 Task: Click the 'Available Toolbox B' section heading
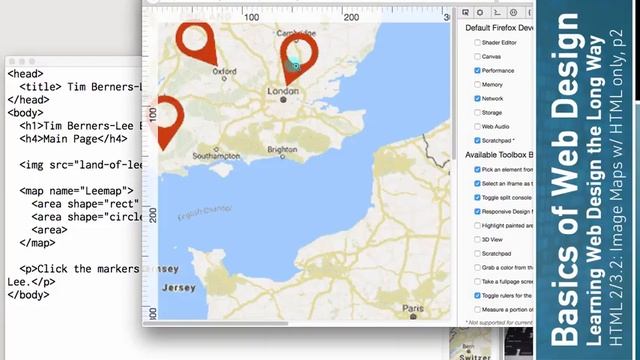(x=499, y=155)
